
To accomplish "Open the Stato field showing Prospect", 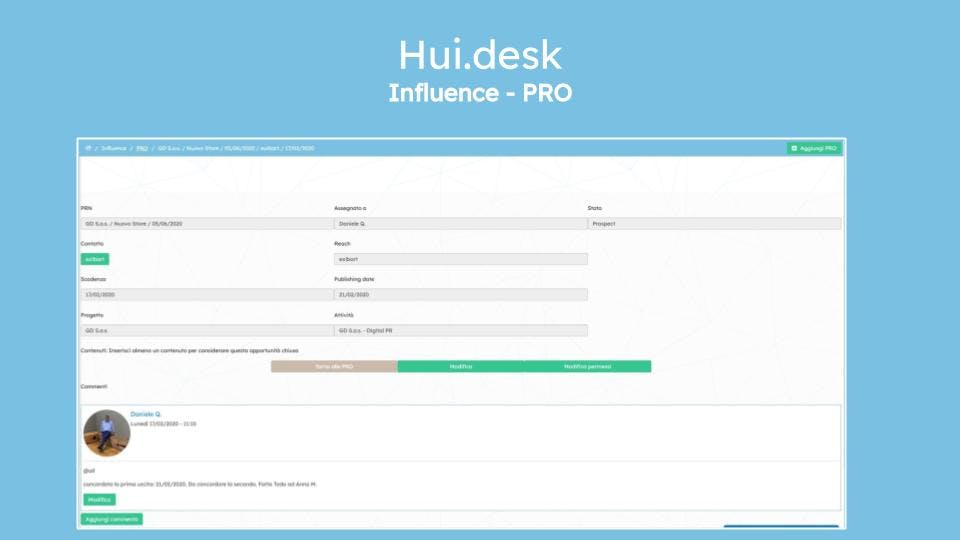I will (714, 224).
